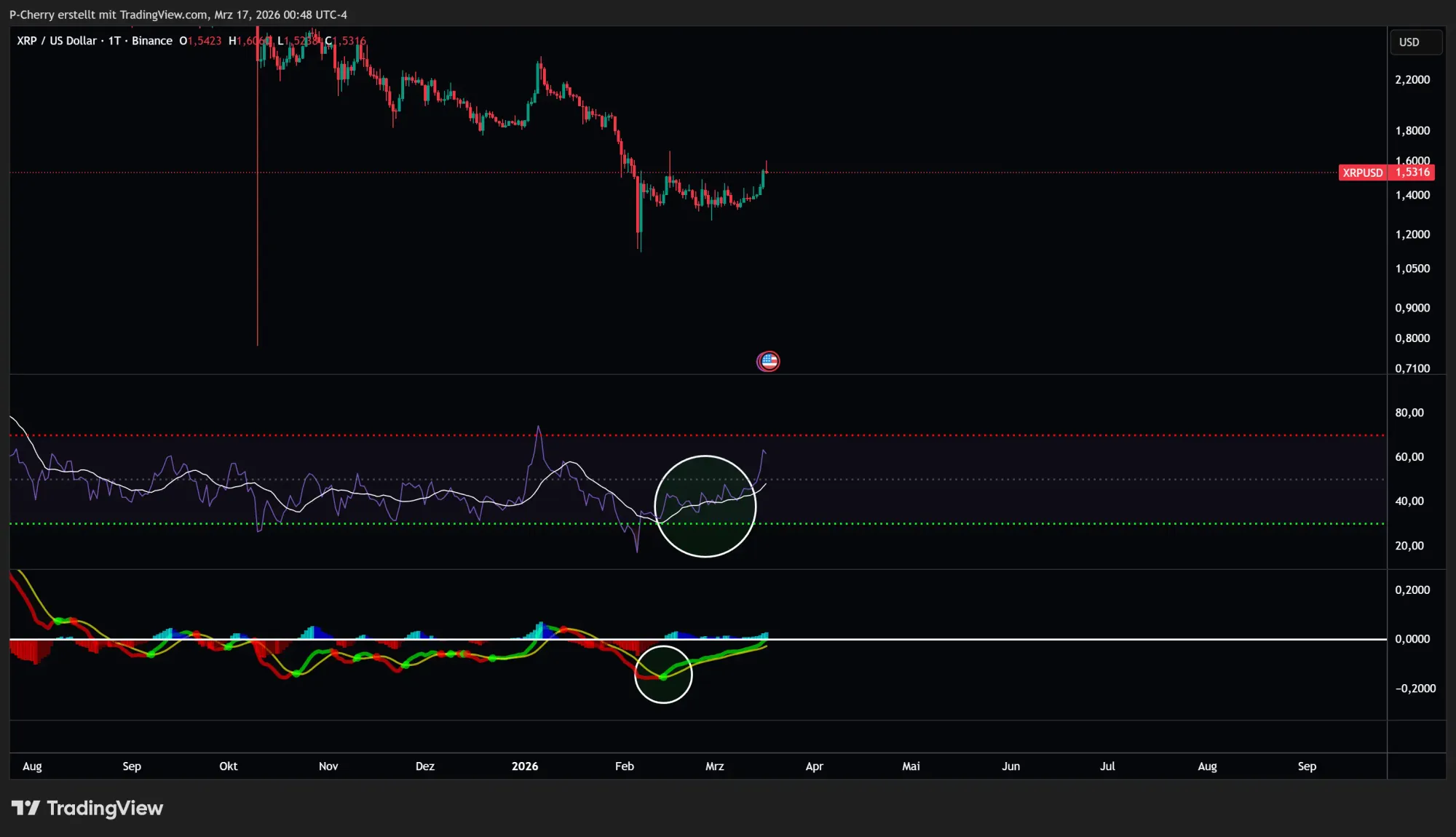Open the Binance exchange label in the legend
Screen dimensions: 1456x837
tap(151, 41)
